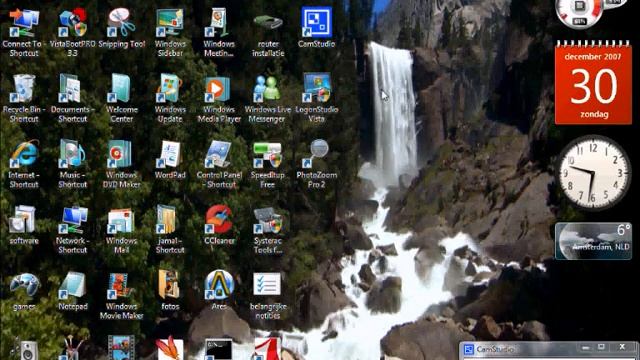Select the LogonStudio Vista icon
640x360 pixels.
pos(316,87)
